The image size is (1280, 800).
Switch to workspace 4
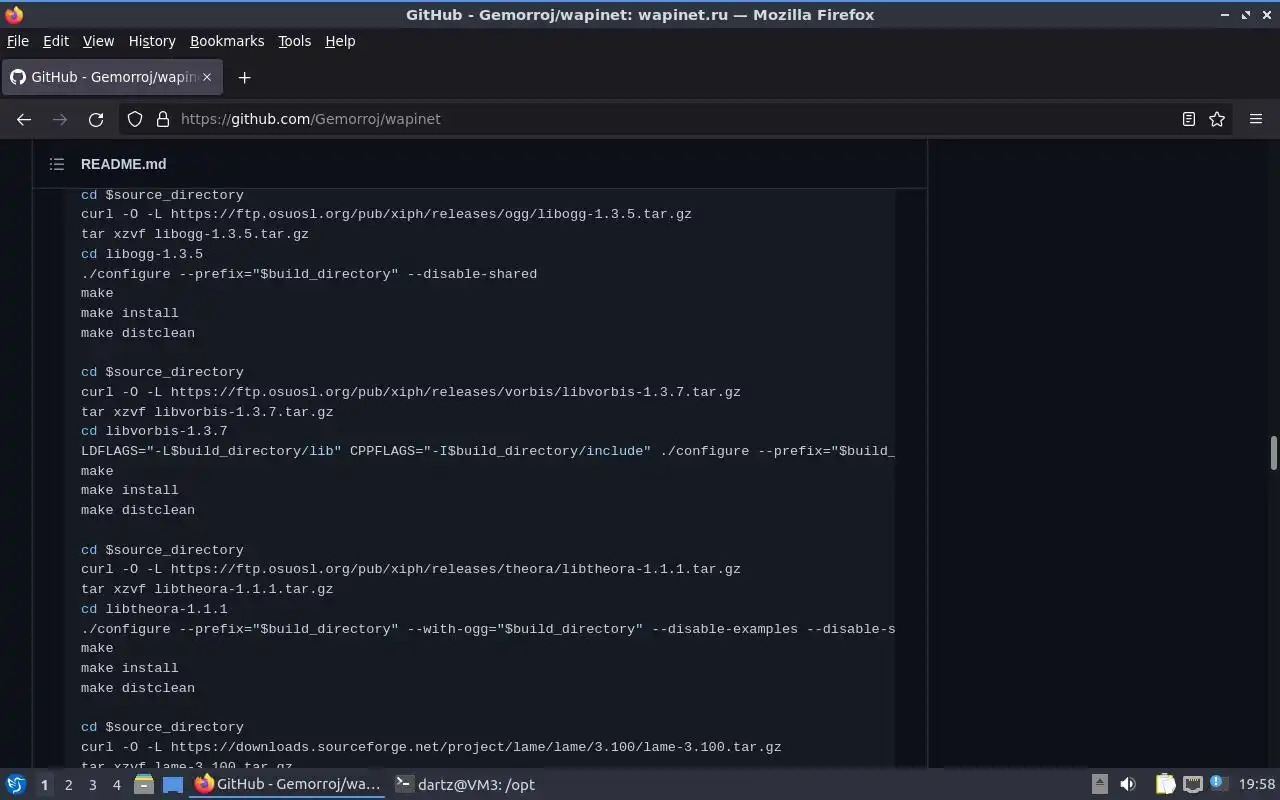click(116, 785)
